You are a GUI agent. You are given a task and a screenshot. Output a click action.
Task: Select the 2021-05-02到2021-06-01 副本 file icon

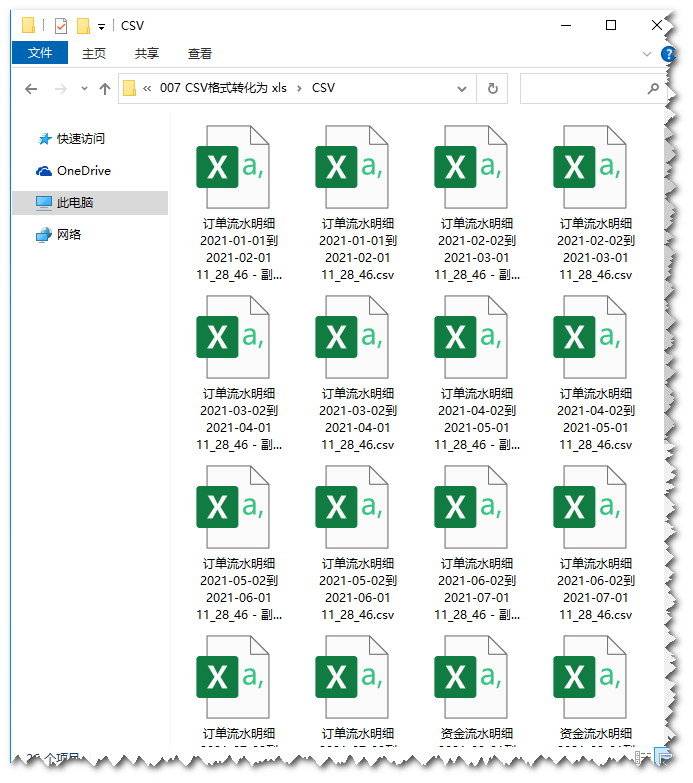233,507
